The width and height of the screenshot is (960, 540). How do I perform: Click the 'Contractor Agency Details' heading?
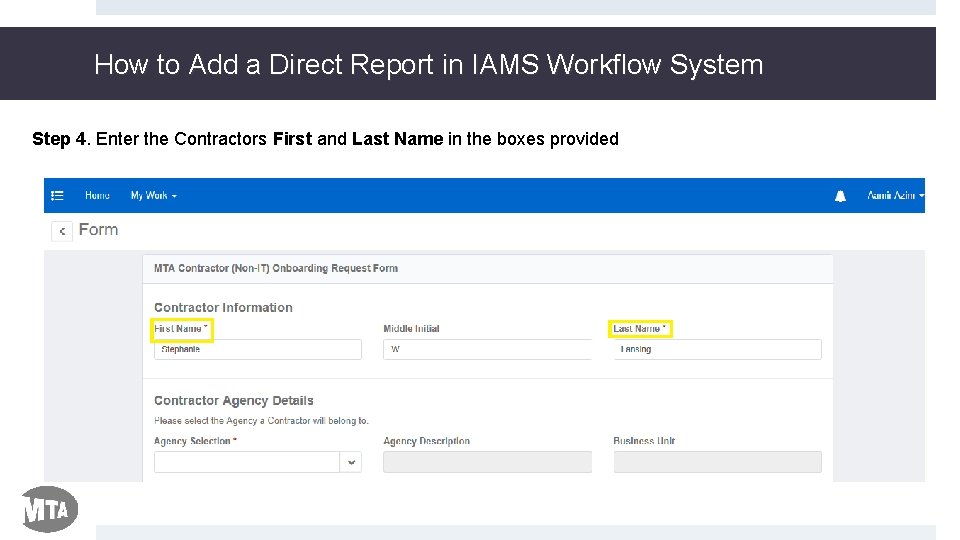coord(233,400)
